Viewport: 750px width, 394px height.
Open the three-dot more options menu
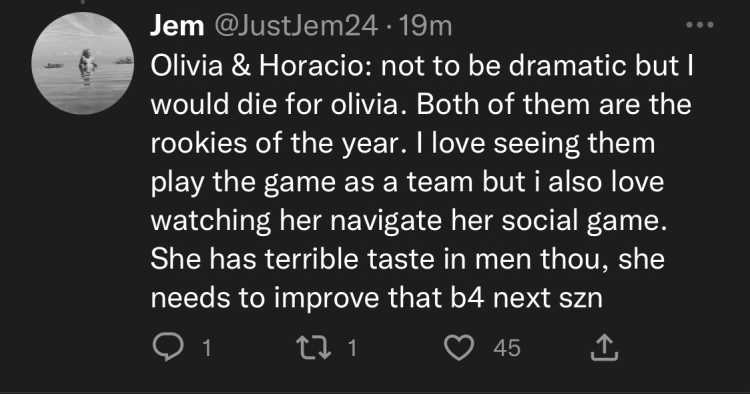700,24
